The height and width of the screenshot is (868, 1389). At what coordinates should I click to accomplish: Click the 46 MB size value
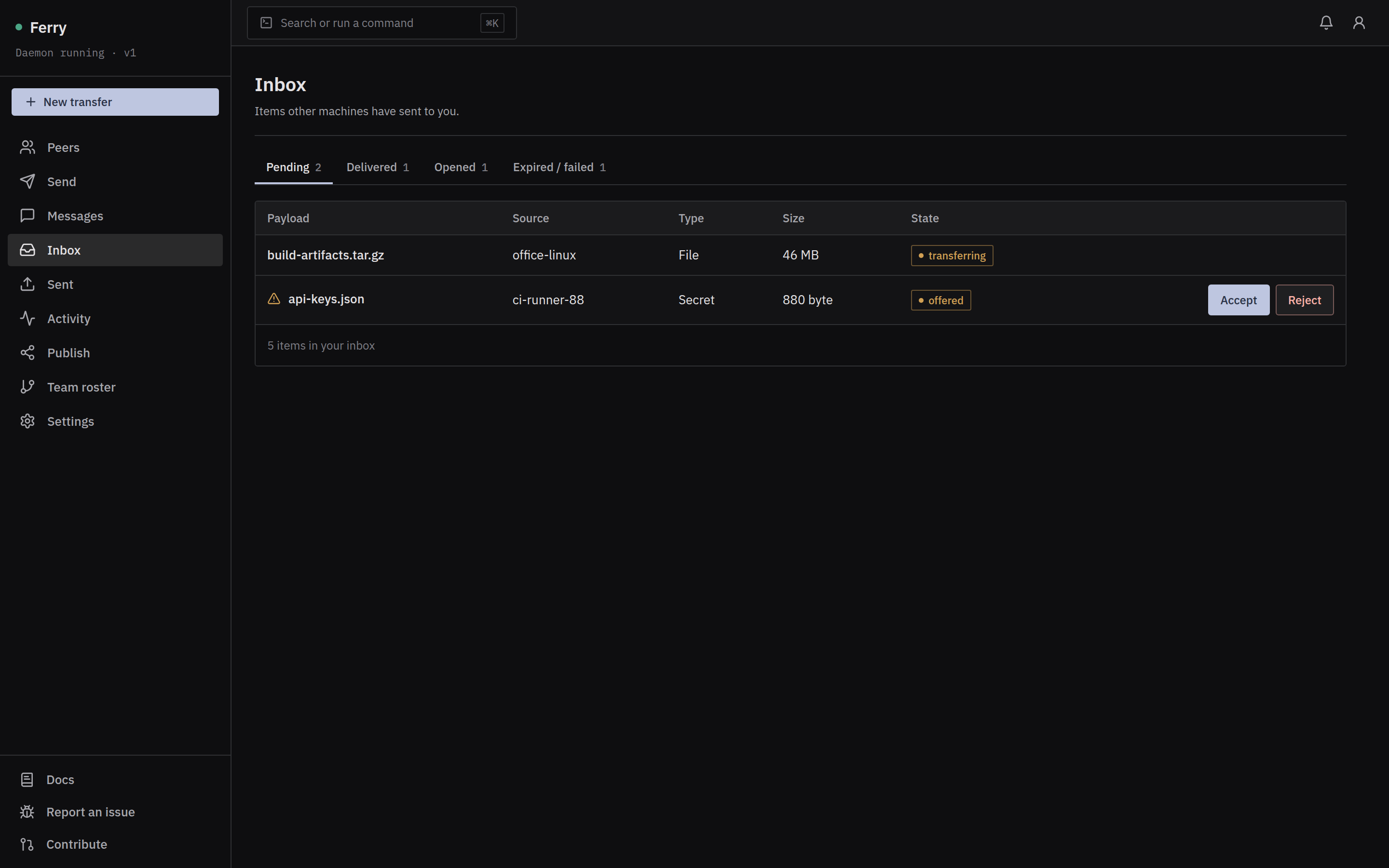801,255
